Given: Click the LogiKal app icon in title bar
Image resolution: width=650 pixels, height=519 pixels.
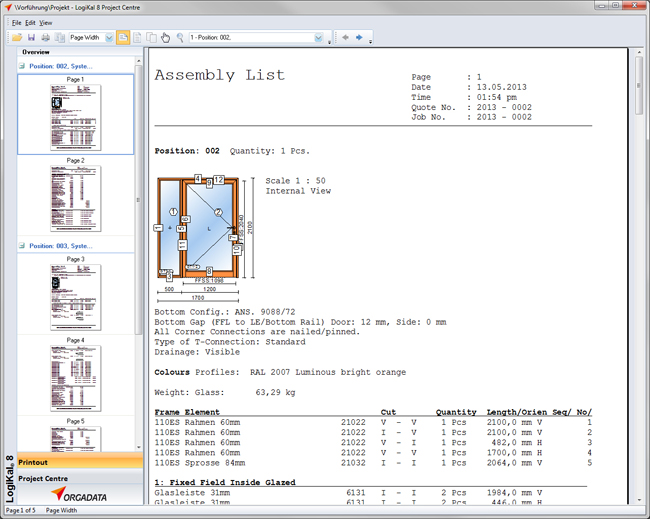Looking at the screenshot, I should pos(8,7).
